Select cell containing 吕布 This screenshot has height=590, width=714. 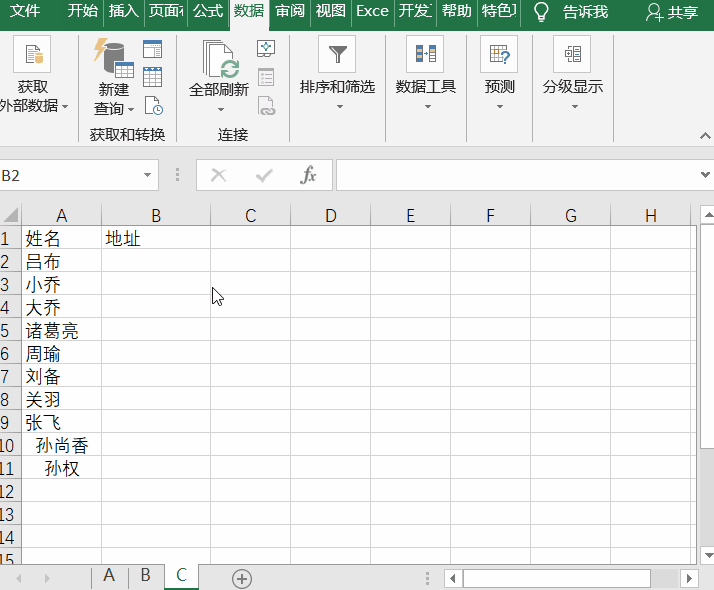click(x=61, y=261)
